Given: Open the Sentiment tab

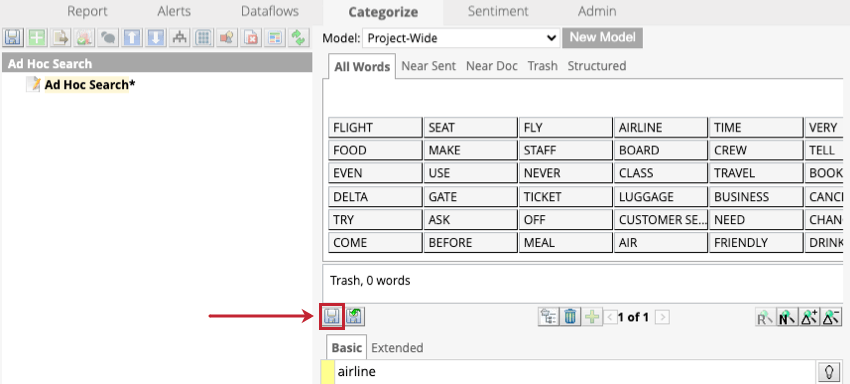Looking at the screenshot, I should 498,11.
